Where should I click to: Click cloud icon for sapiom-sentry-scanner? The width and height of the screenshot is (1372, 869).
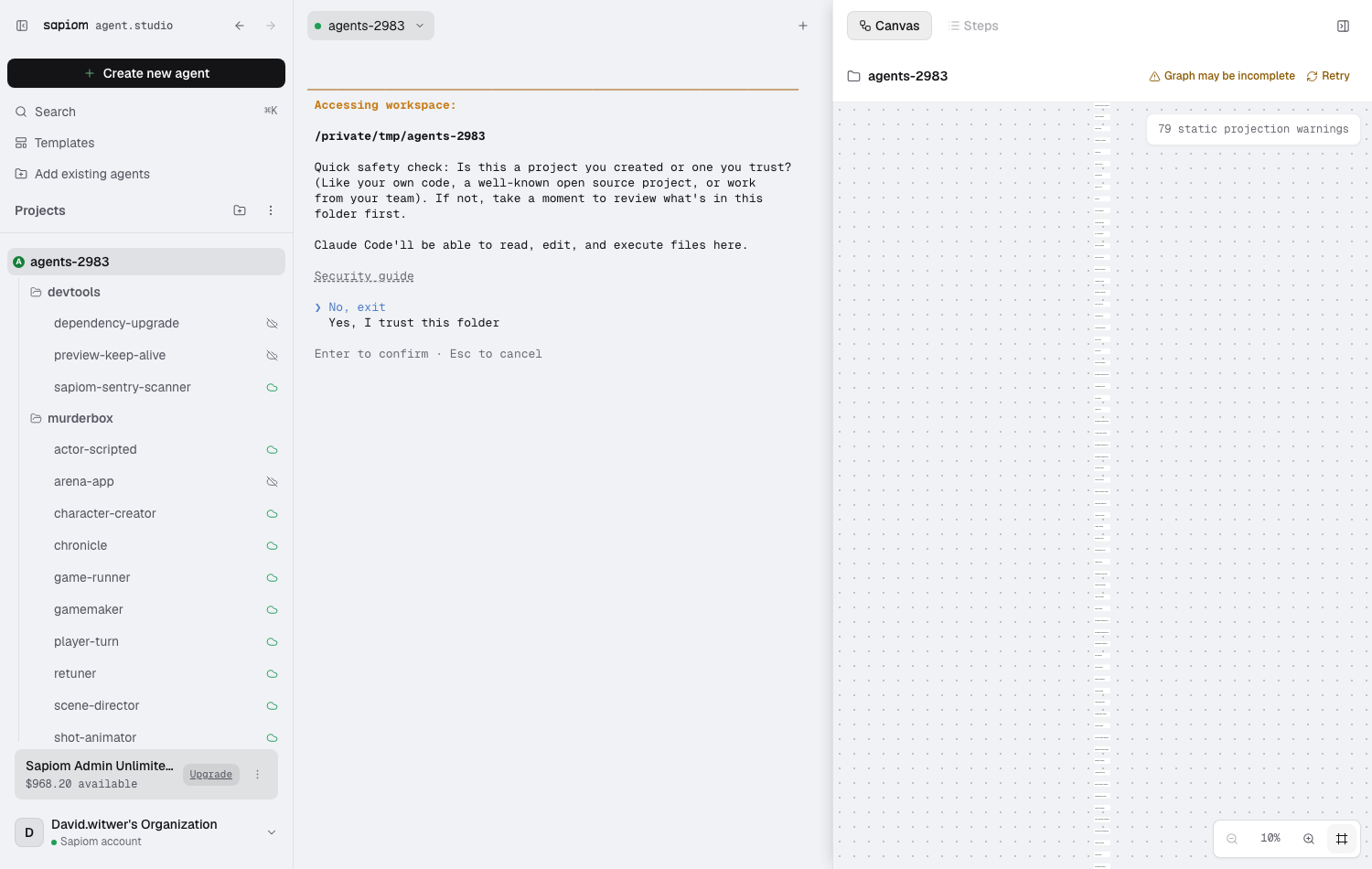(272, 388)
